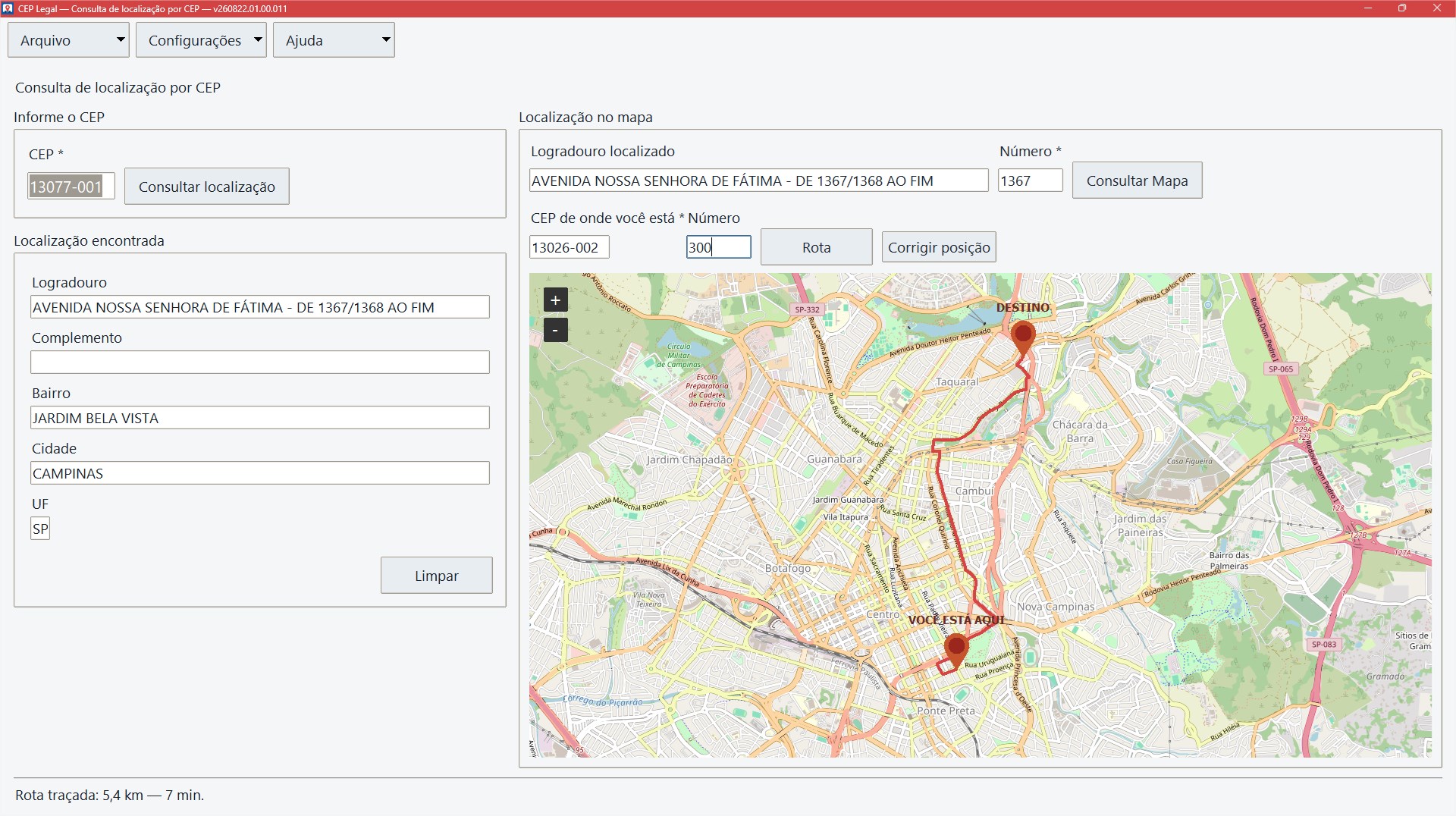Click the Jardim das Paineiras map label
Screen dimensions: 1456x816
pyautogui.click(x=1141, y=526)
